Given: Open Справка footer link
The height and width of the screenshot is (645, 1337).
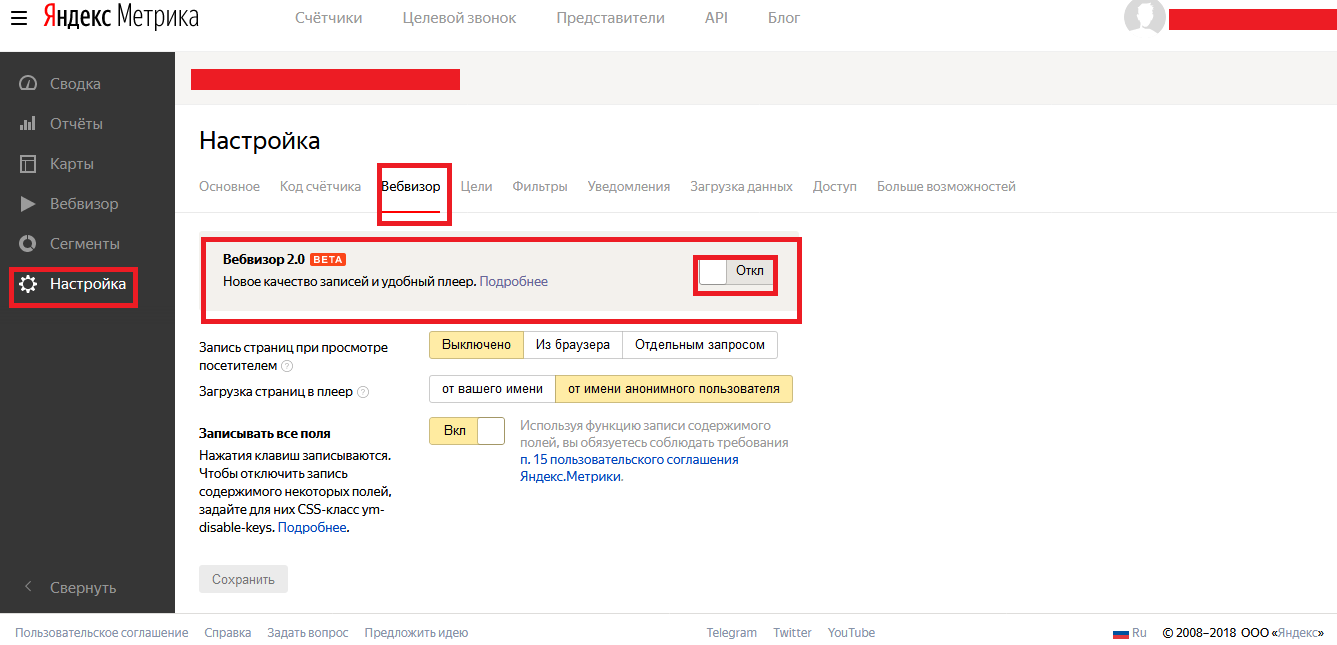Looking at the screenshot, I should (x=228, y=633).
